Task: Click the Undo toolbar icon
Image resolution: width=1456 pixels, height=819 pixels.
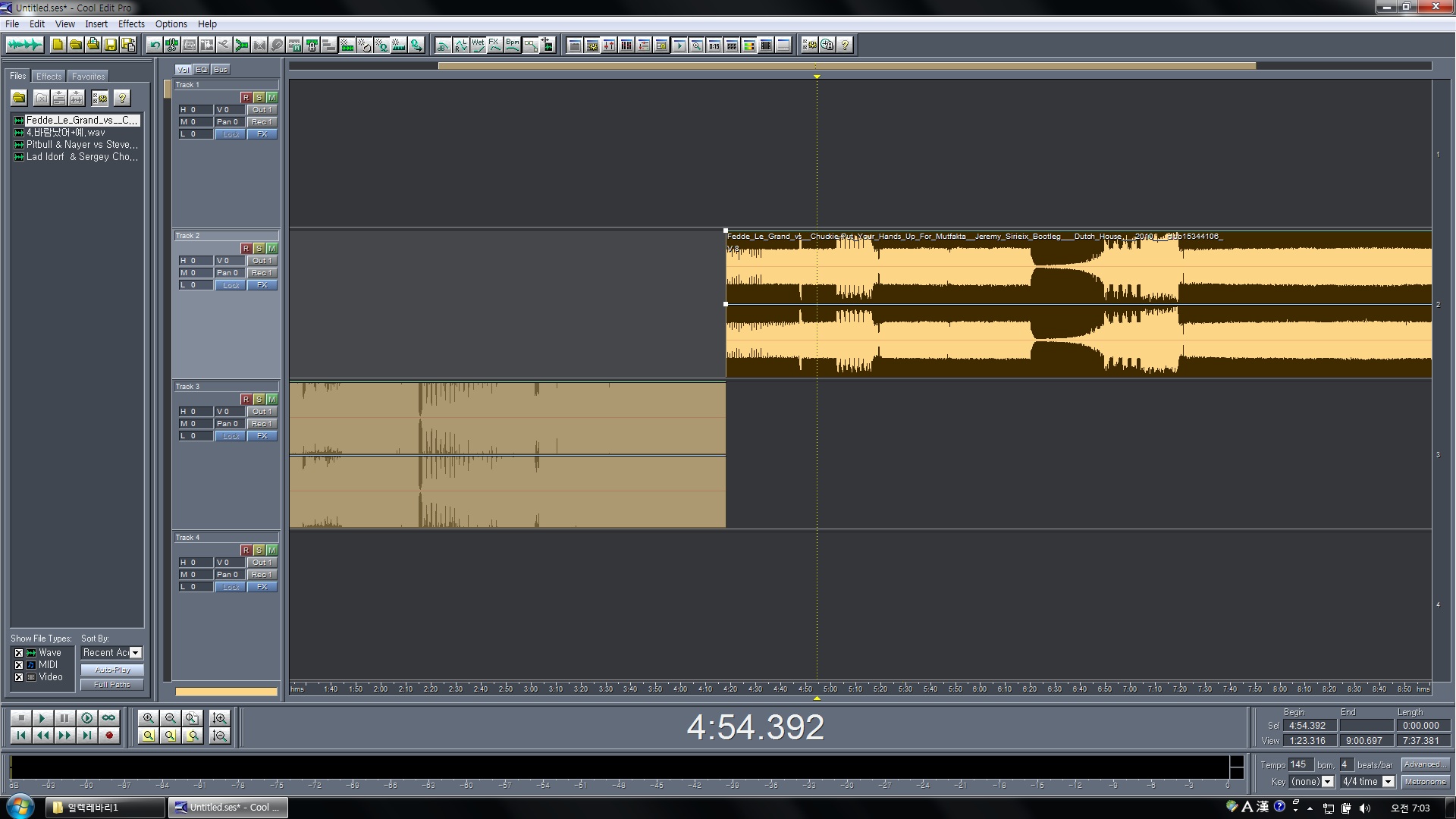Action: pyautogui.click(x=155, y=45)
